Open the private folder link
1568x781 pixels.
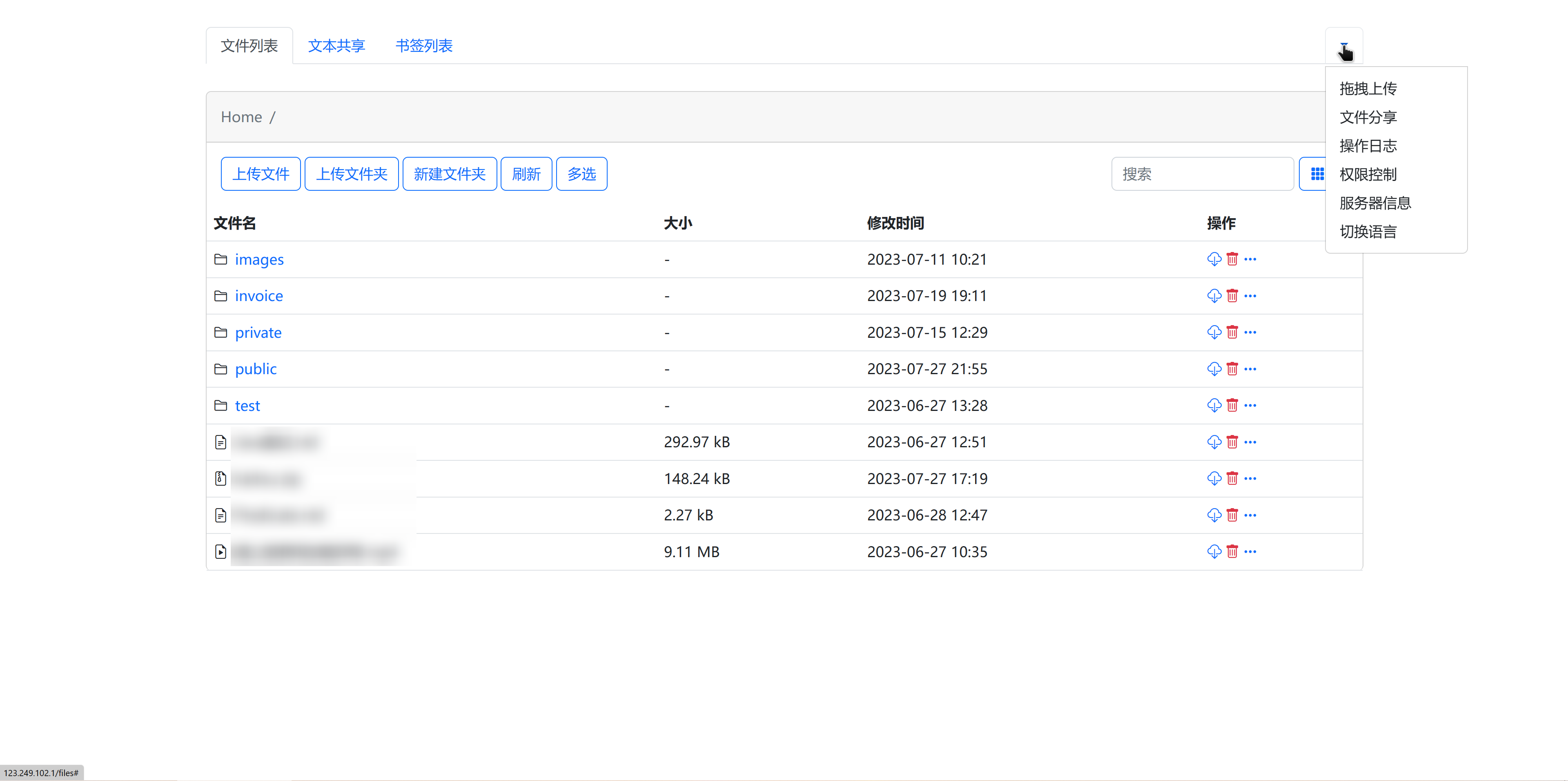tap(258, 332)
